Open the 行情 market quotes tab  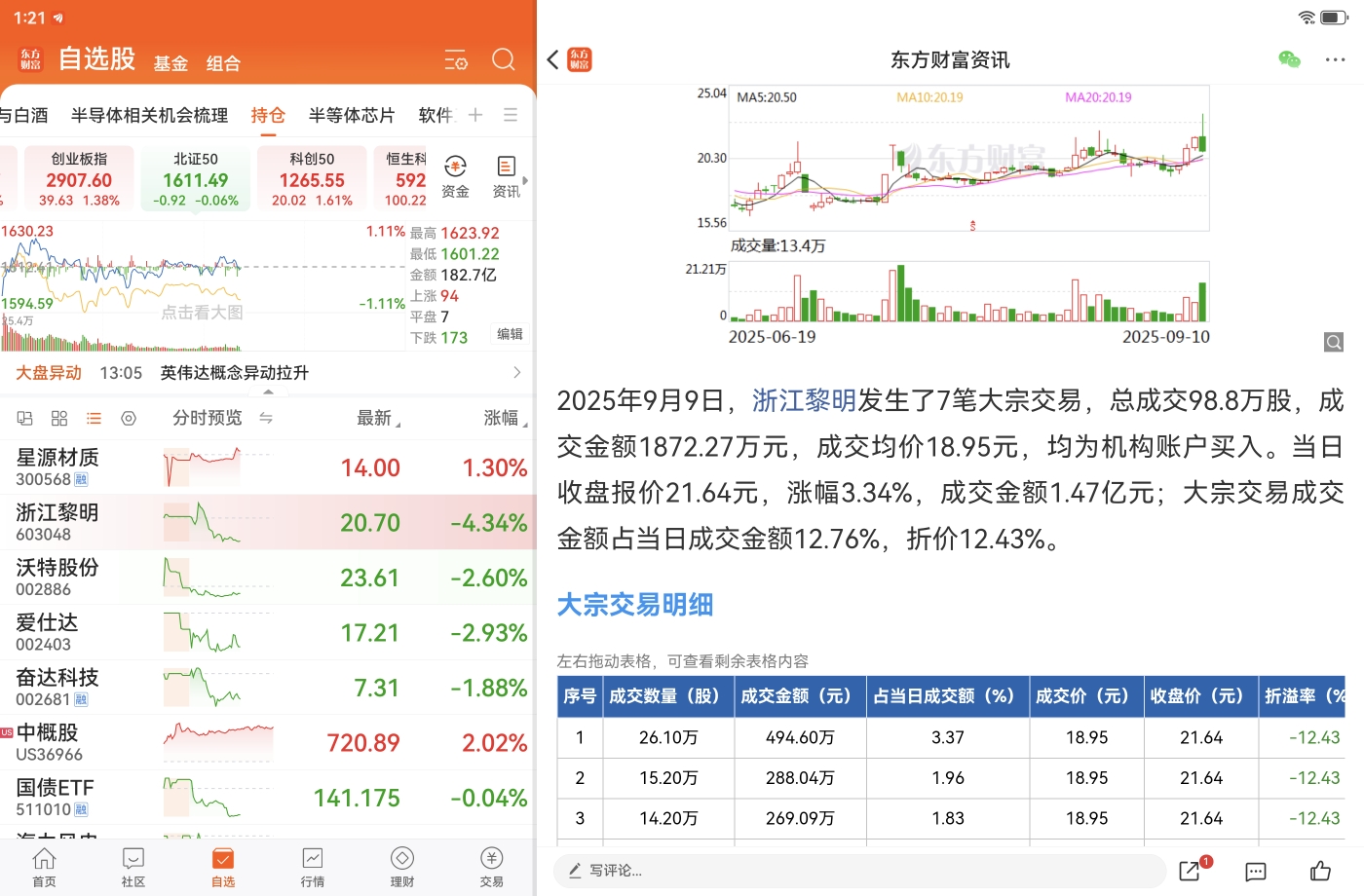coord(313,867)
